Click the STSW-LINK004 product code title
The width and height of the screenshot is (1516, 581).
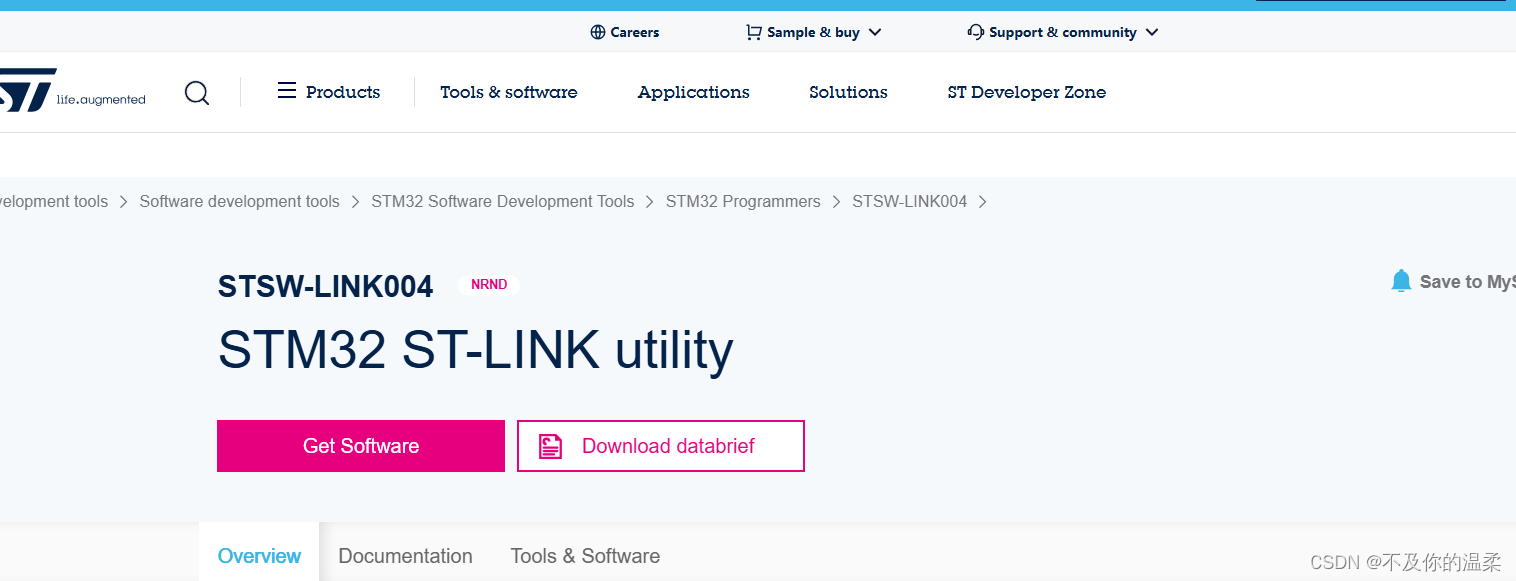pyautogui.click(x=326, y=287)
